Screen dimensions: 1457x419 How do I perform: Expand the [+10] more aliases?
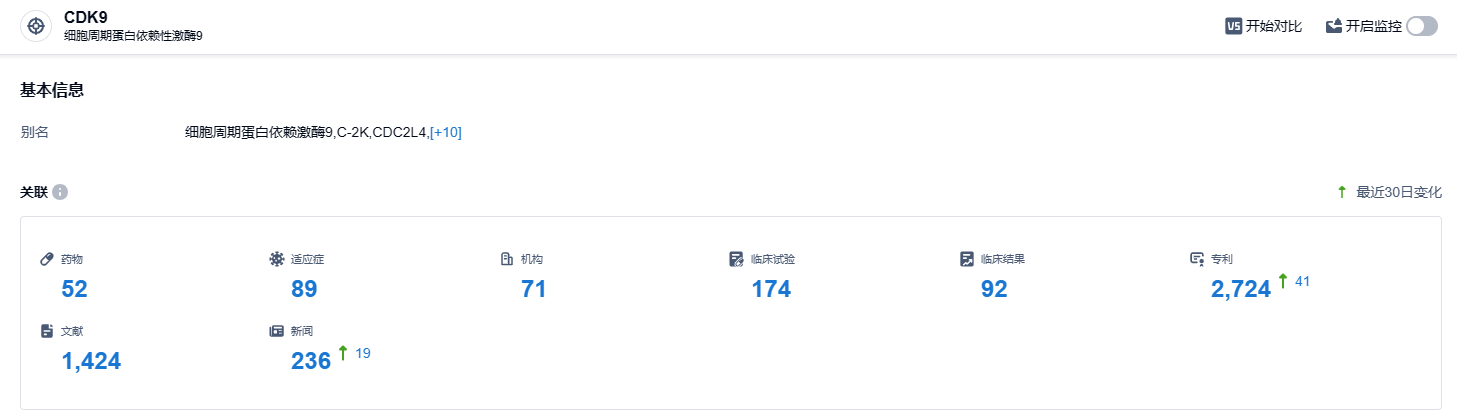point(445,132)
